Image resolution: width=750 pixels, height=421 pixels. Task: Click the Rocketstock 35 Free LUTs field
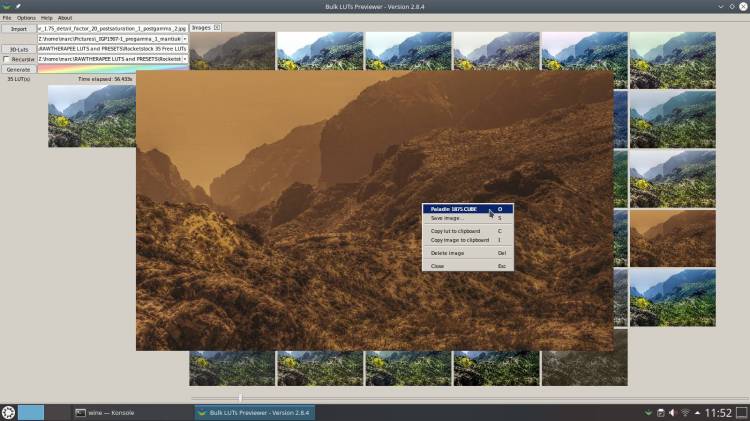113,49
